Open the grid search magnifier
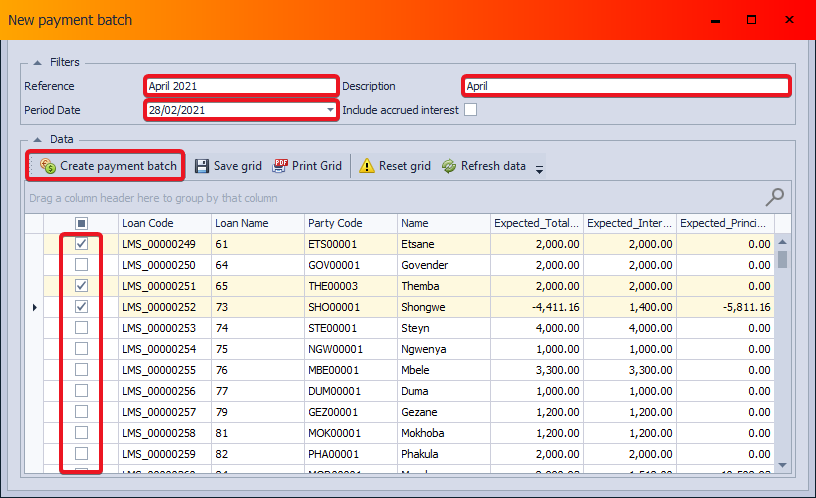The height and width of the screenshot is (498, 816). (774, 197)
